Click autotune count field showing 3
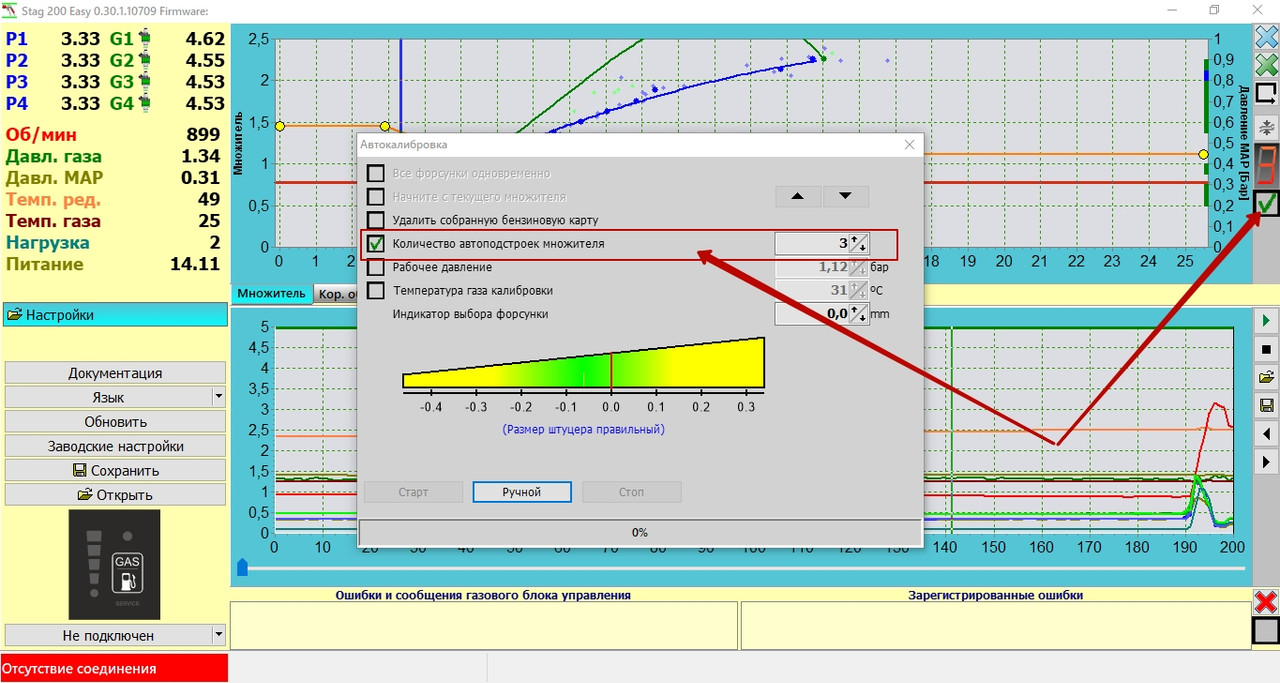Viewport: 1280px width, 683px height. (x=813, y=243)
